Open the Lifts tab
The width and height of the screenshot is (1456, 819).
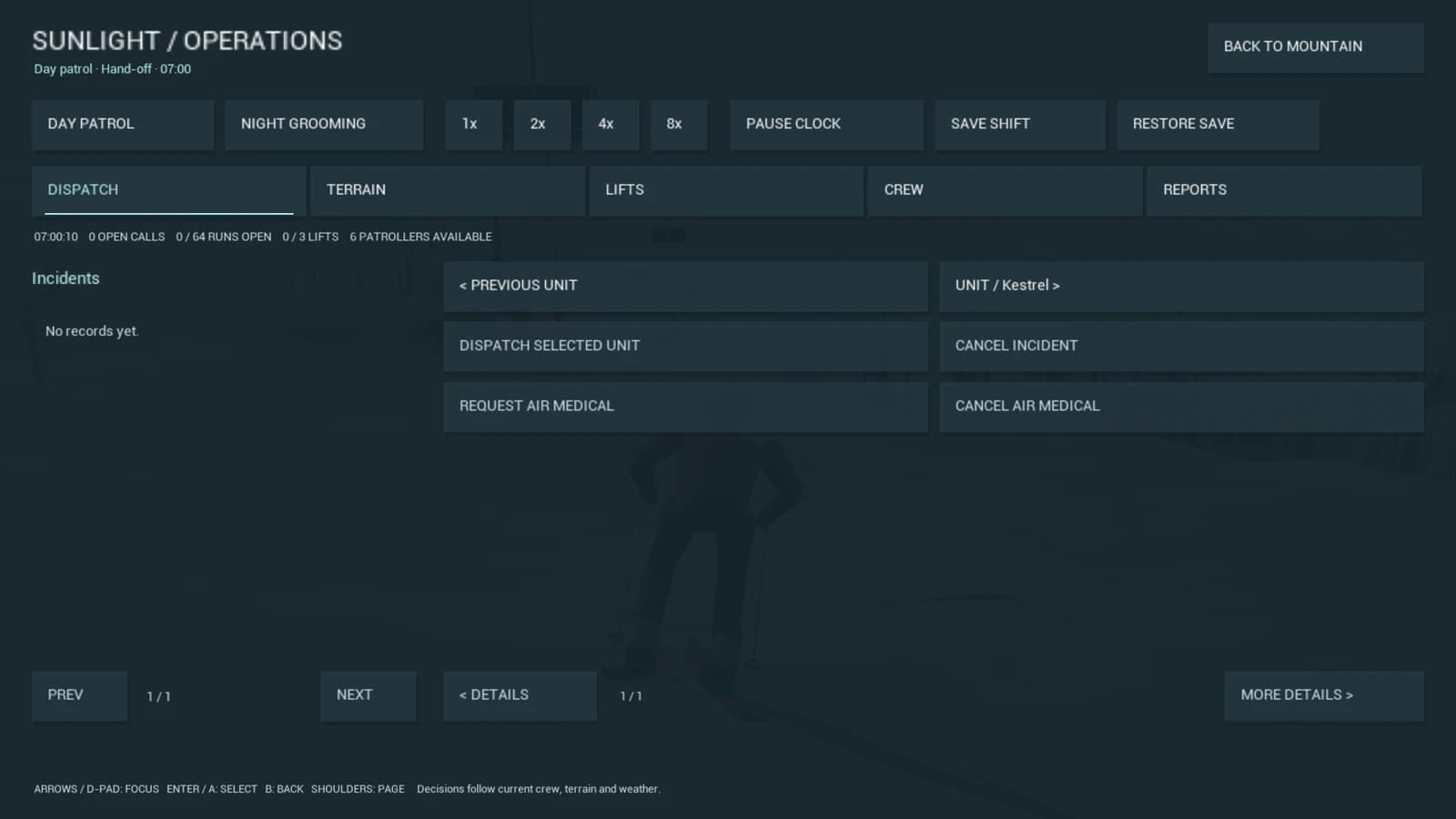[726, 190]
